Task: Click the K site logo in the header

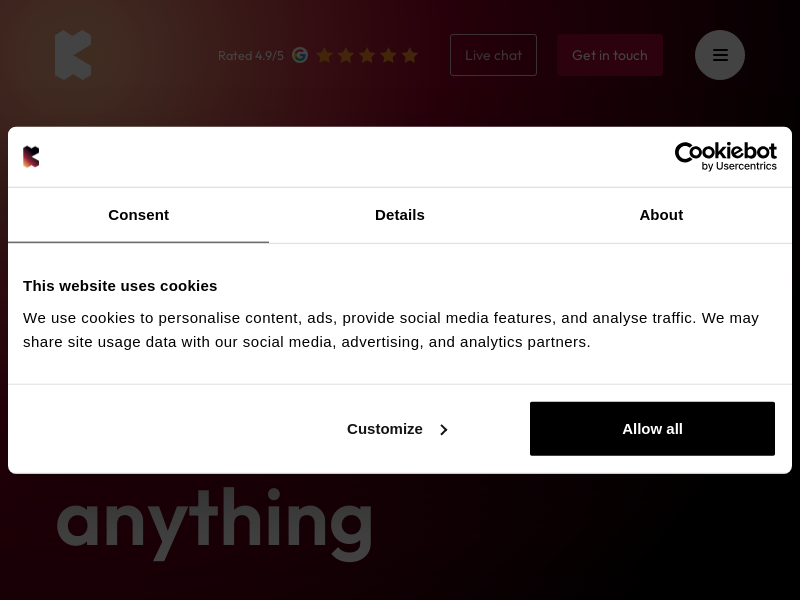Action: (x=73, y=55)
